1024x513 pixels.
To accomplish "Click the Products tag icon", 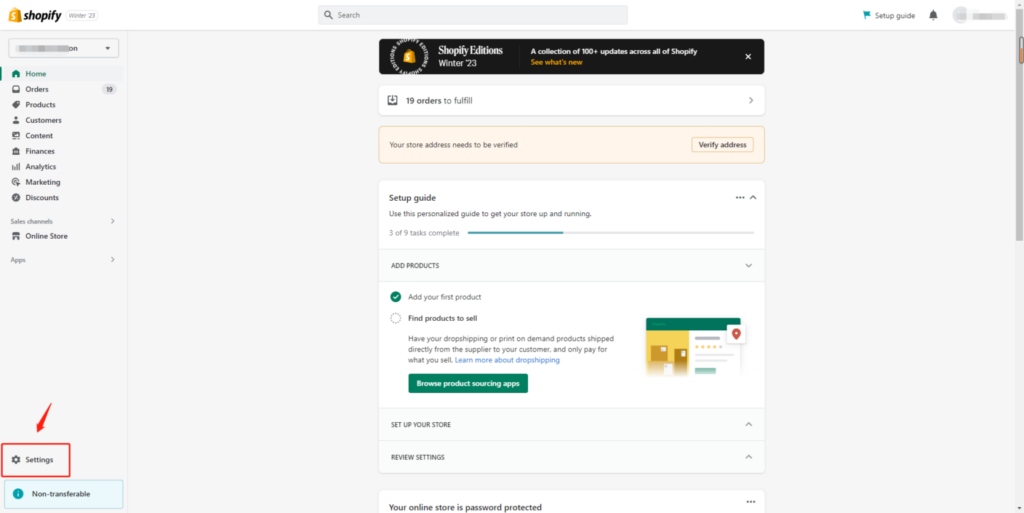I will pos(16,104).
